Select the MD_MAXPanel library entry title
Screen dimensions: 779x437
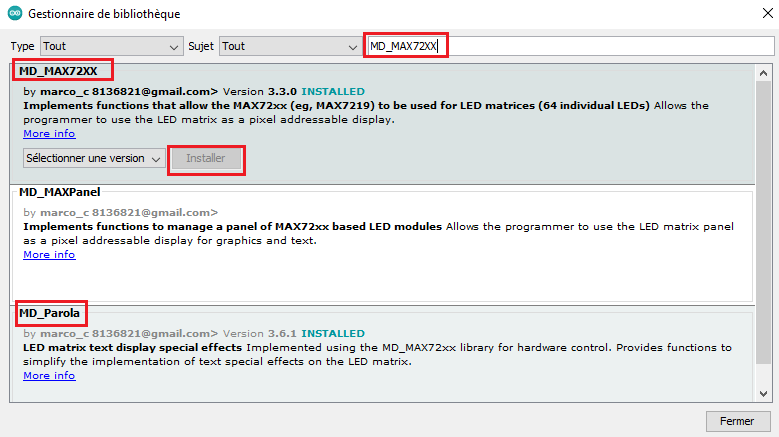click(x=60, y=192)
